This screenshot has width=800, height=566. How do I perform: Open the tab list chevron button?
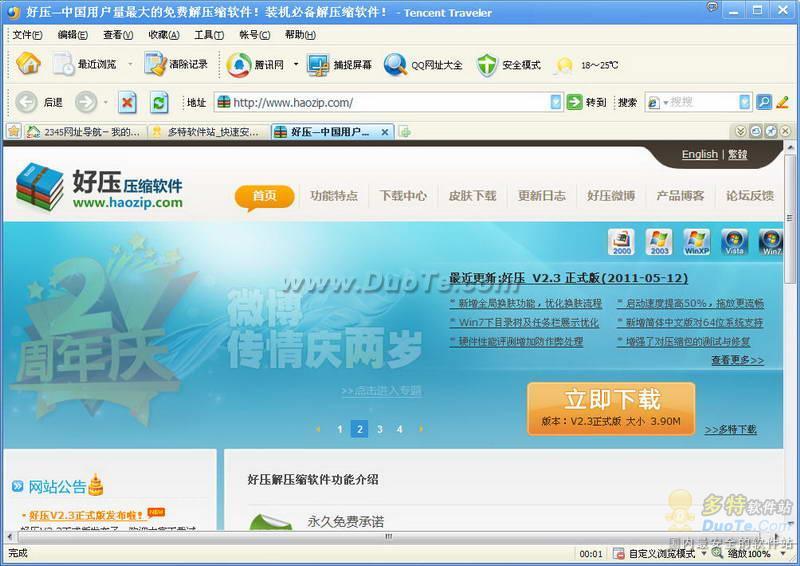[740, 132]
